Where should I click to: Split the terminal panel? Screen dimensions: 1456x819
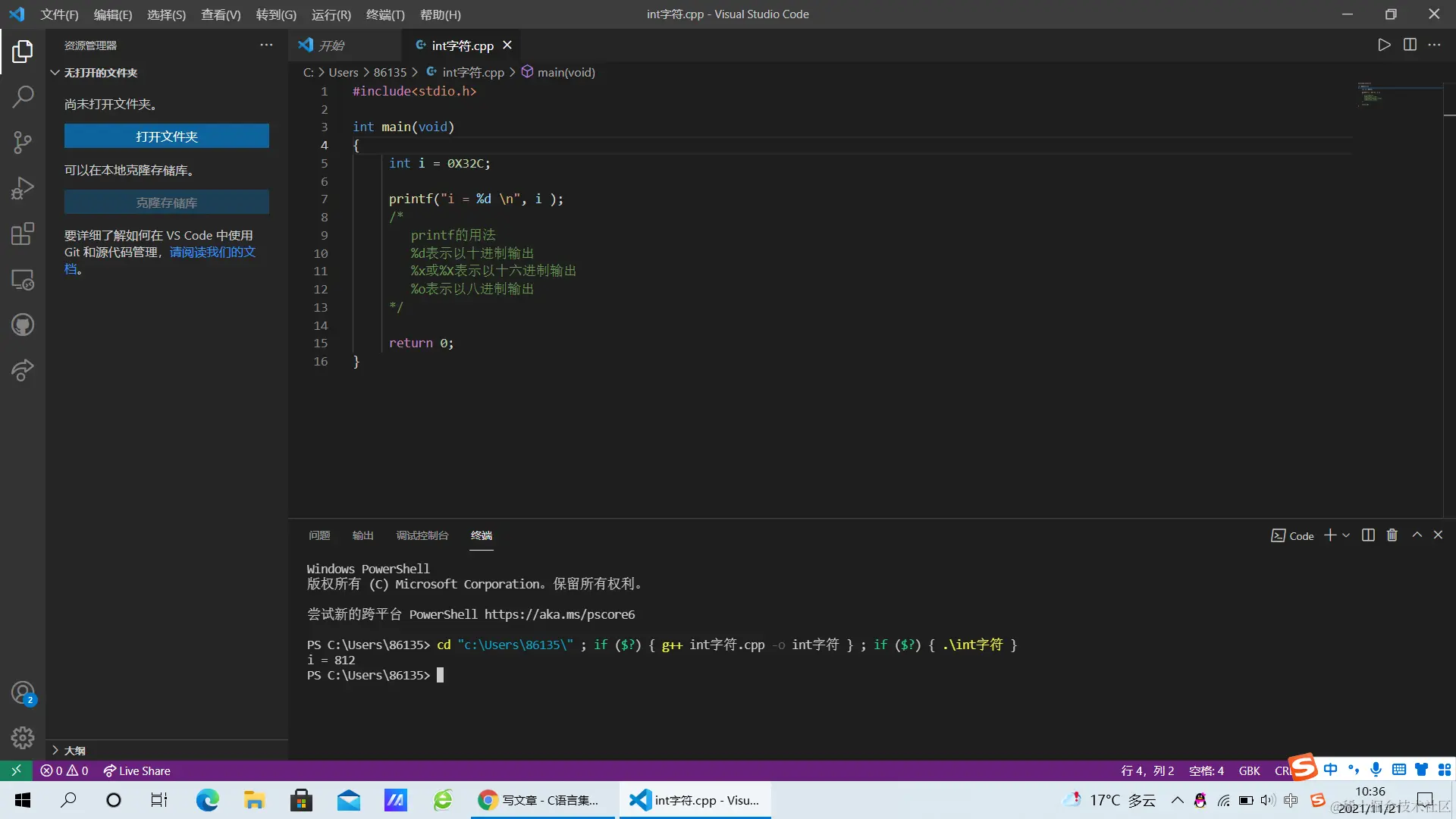click(x=1368, y=535)
